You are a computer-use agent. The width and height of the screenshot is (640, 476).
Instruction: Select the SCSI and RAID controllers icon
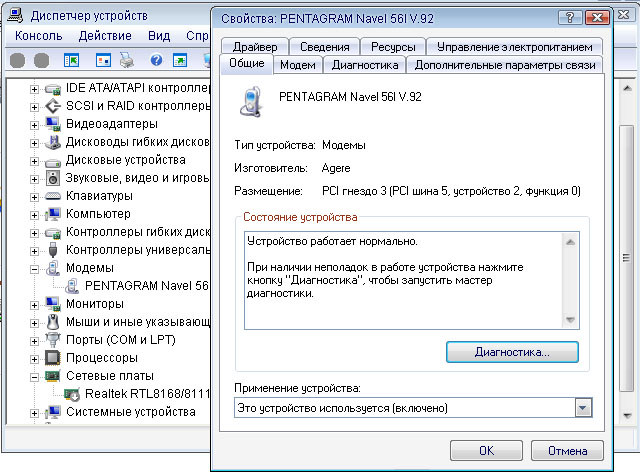click(53, 106)
